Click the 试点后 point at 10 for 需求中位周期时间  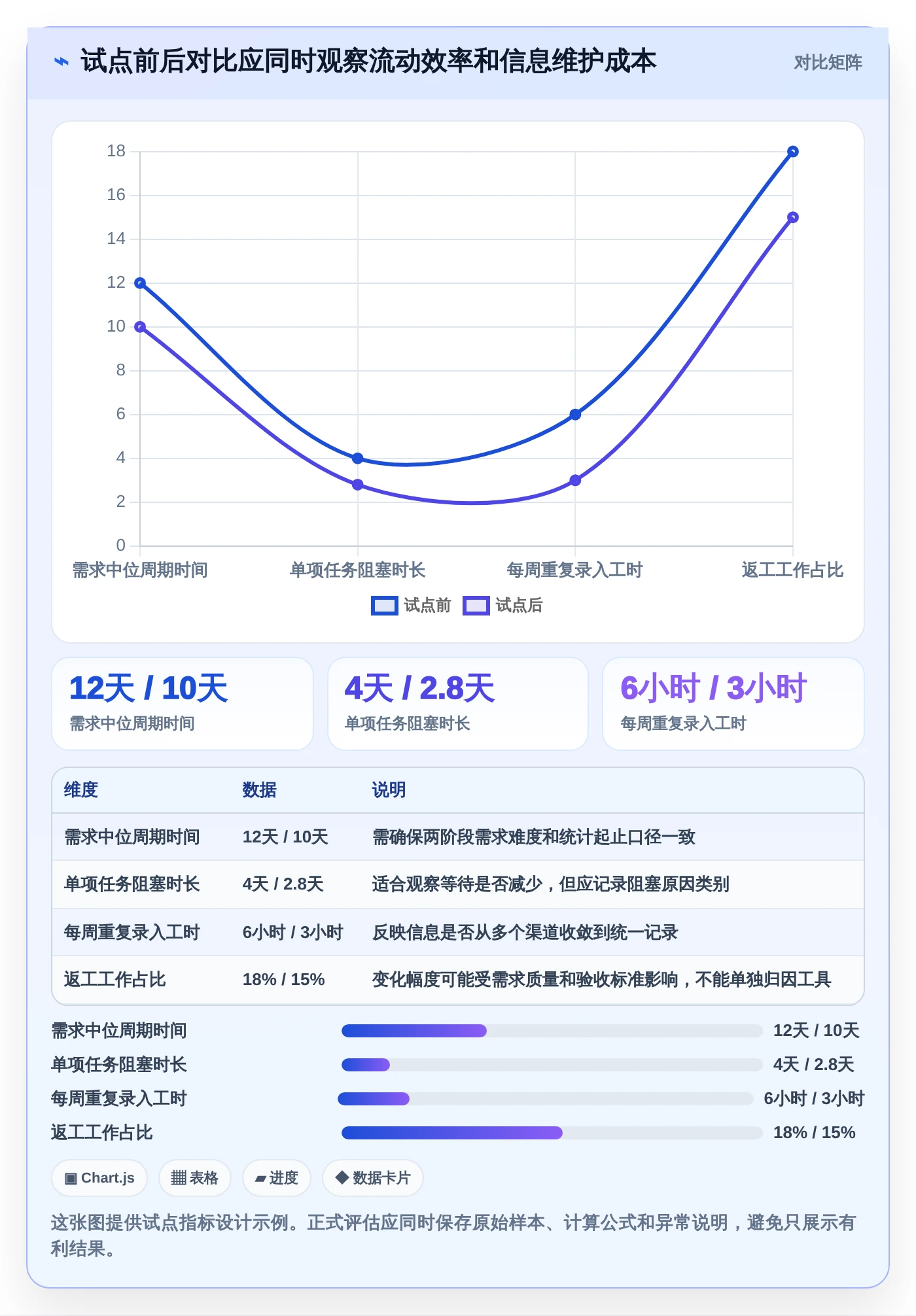pyautogui.click(x=140, y=327)
